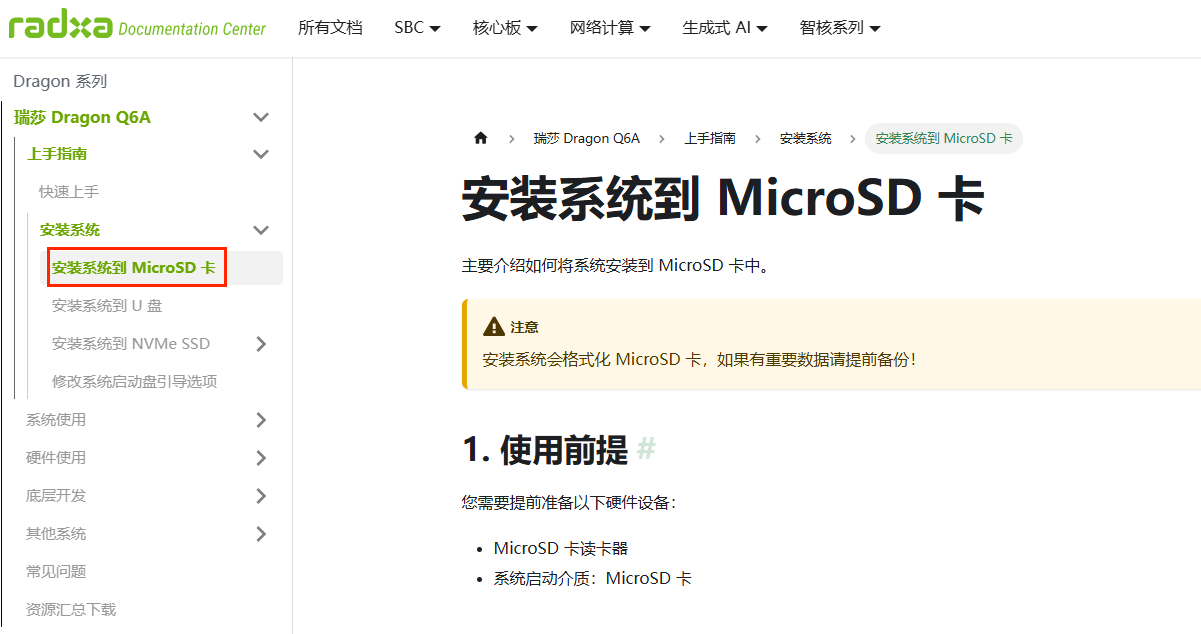Click list item 系统启动介质：MicroSD 卡

pyautogui.click(x=593, y=578)
